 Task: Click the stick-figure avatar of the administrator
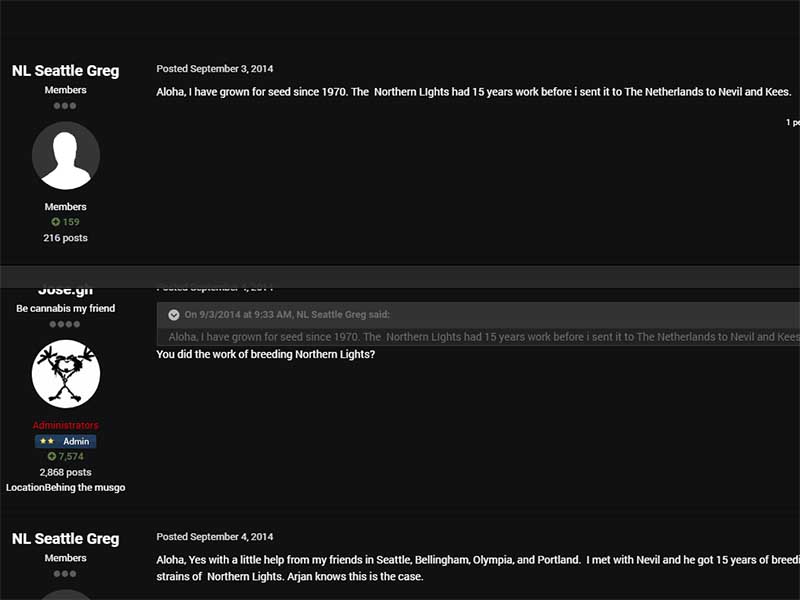click(x=66, y=374)
